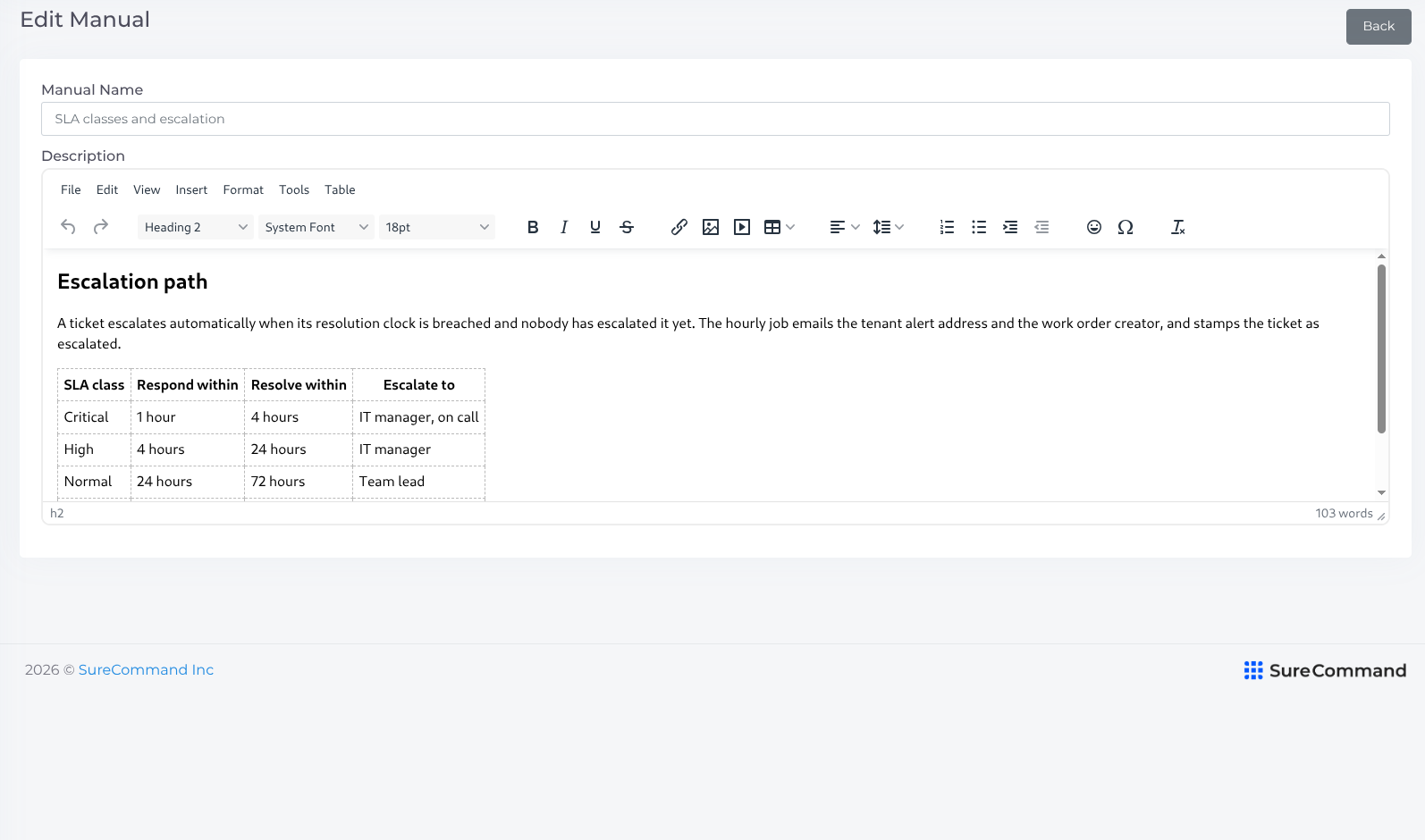The height and width of the screenshot is (840, 1425).
Task: Open the emoji picker
Action: [1094, 227]
